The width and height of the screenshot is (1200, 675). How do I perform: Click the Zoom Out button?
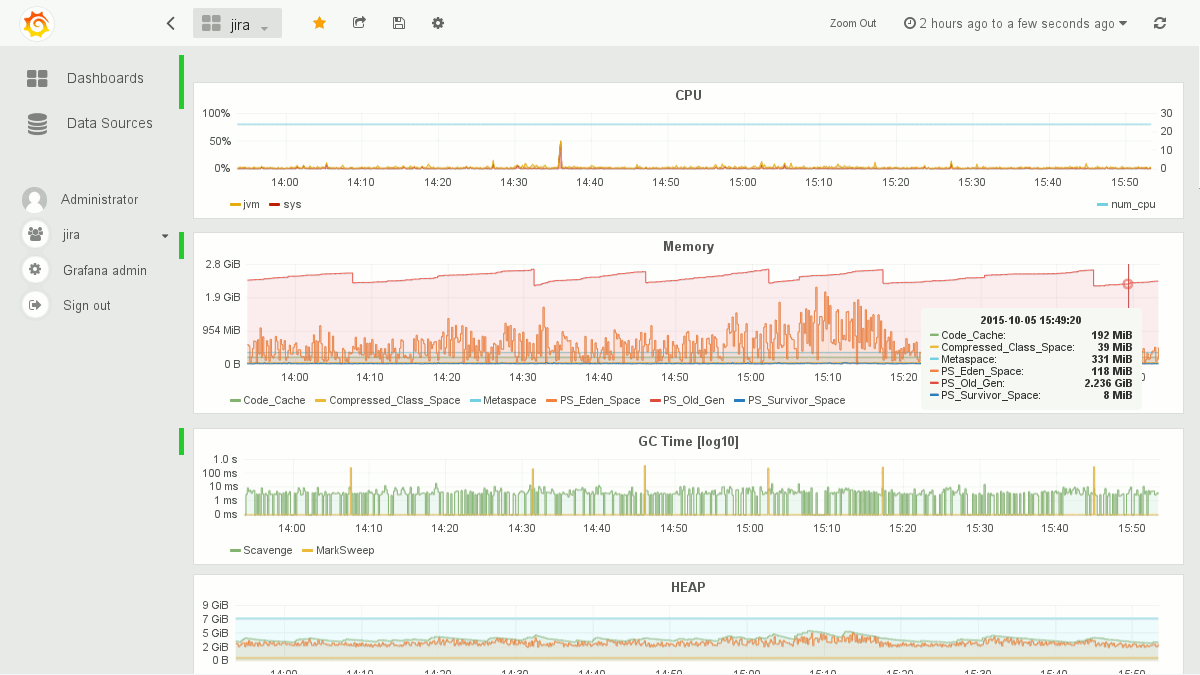852,23
